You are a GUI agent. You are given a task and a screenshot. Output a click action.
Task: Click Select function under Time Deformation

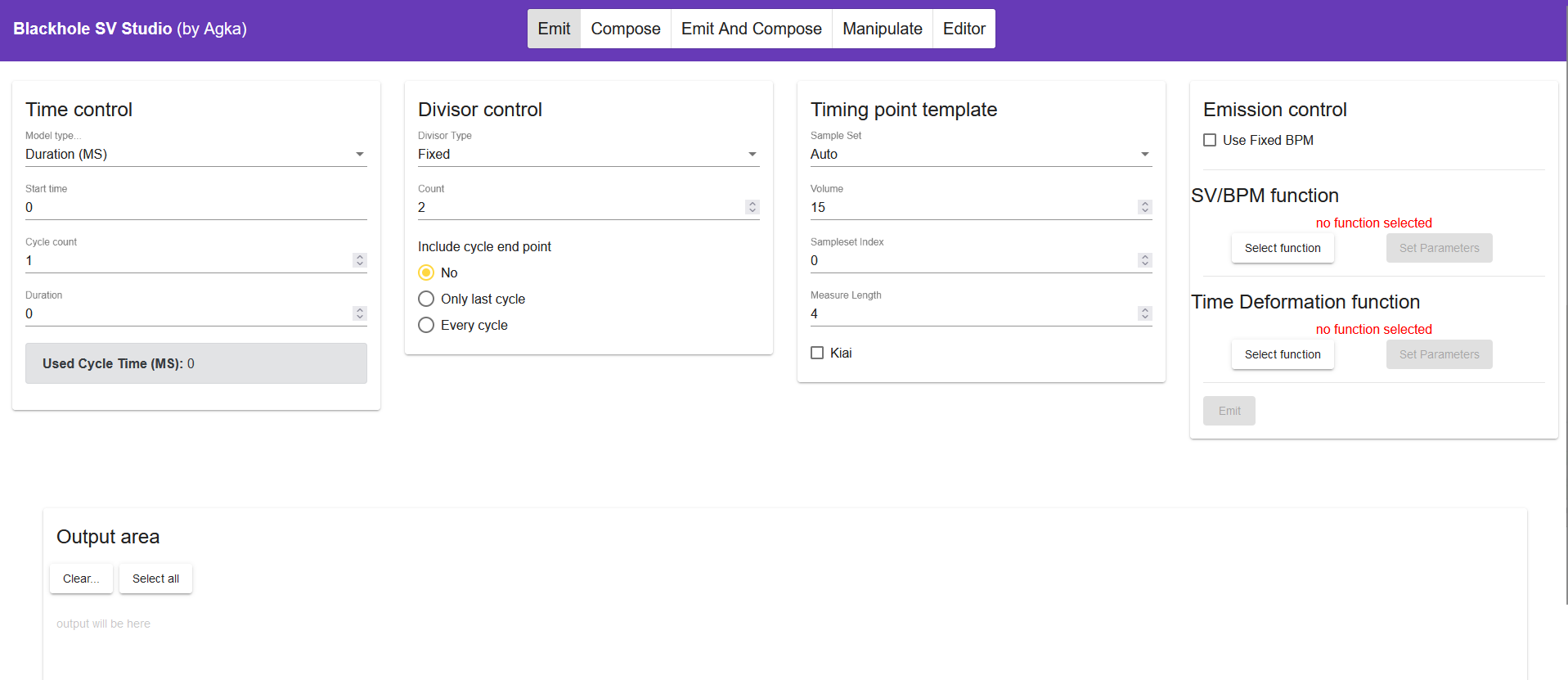coord(1282,354)
